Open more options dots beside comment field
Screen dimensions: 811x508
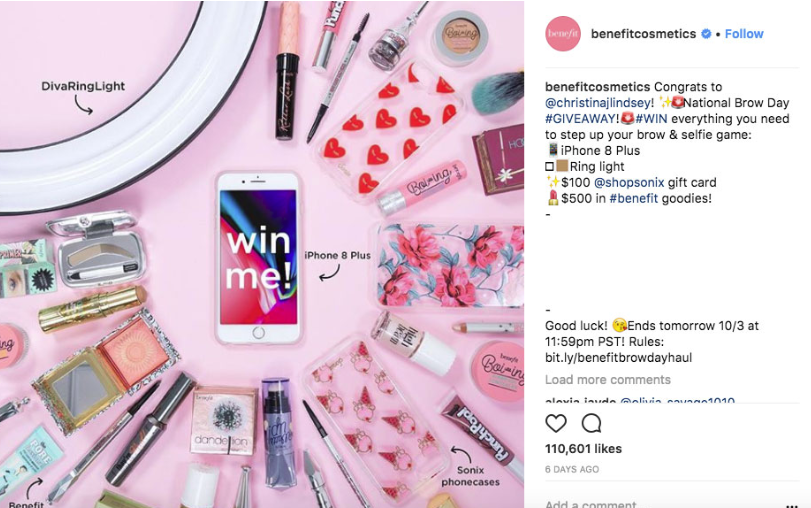pos(791,505)
